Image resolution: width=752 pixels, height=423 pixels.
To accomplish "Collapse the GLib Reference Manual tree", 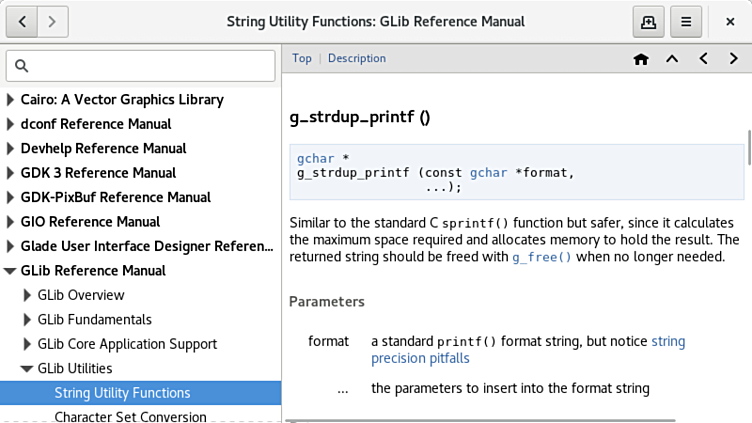I will click(x=11, y=271).
